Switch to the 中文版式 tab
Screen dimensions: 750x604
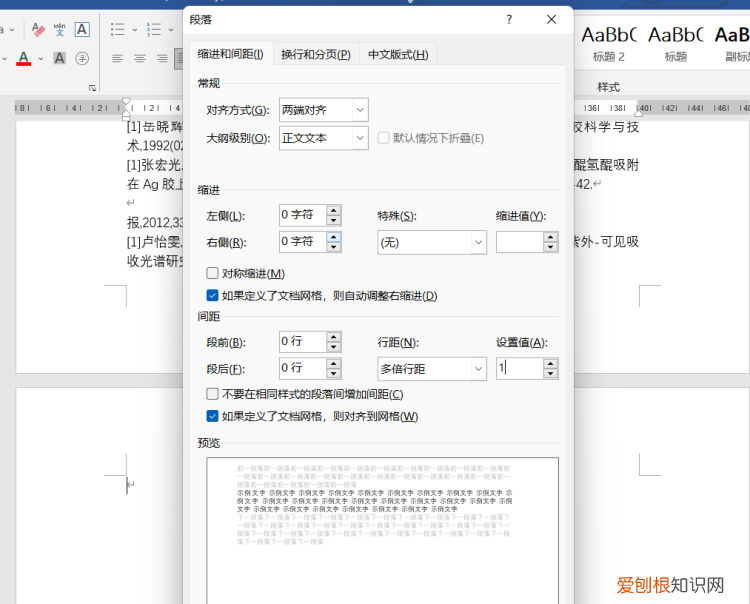(398, 55)
